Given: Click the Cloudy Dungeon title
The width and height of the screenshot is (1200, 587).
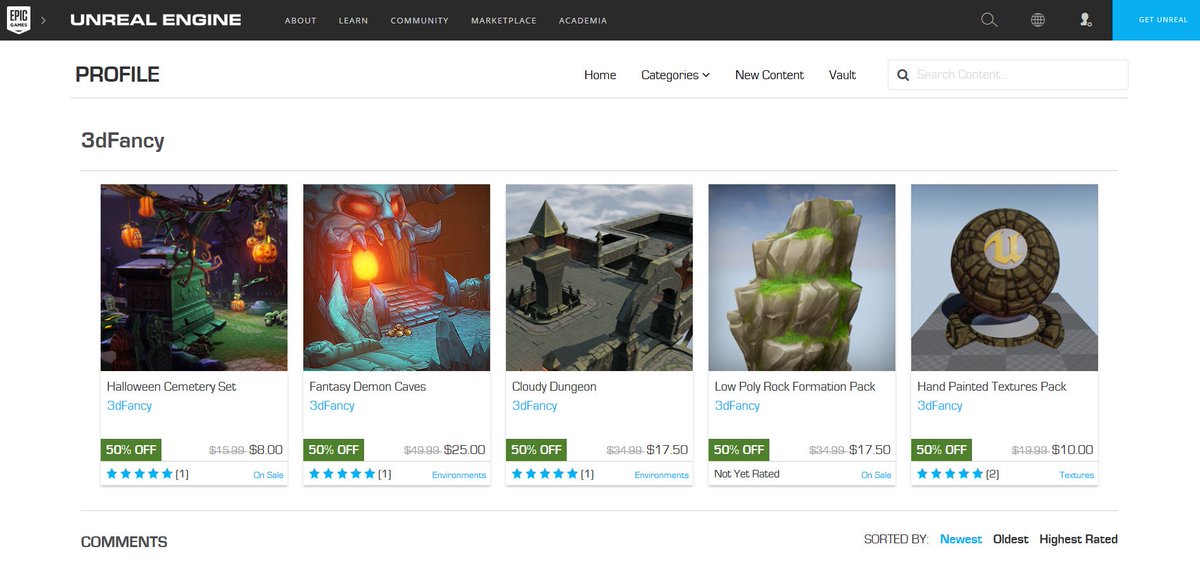Looking at the screenshot, I should click(x=554, y=387).
